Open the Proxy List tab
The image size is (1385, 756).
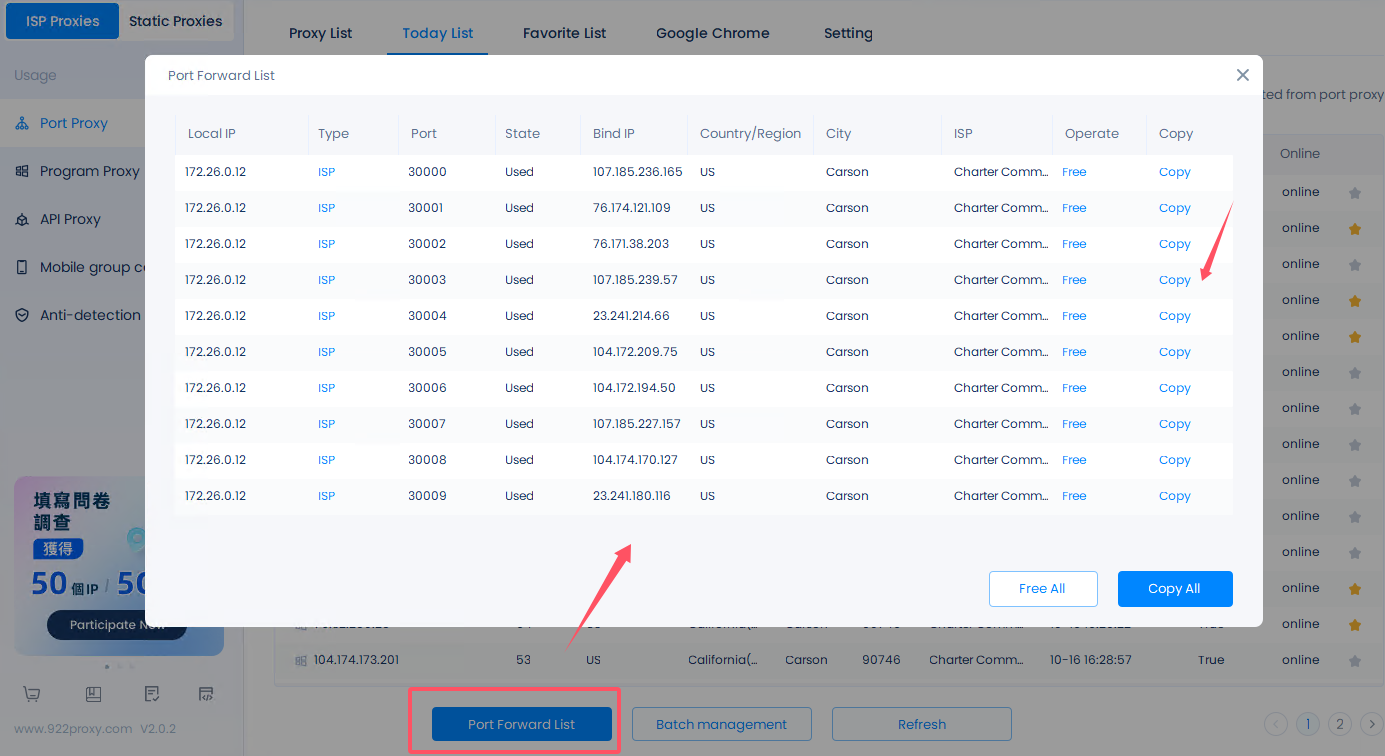(x=320, y=33)
